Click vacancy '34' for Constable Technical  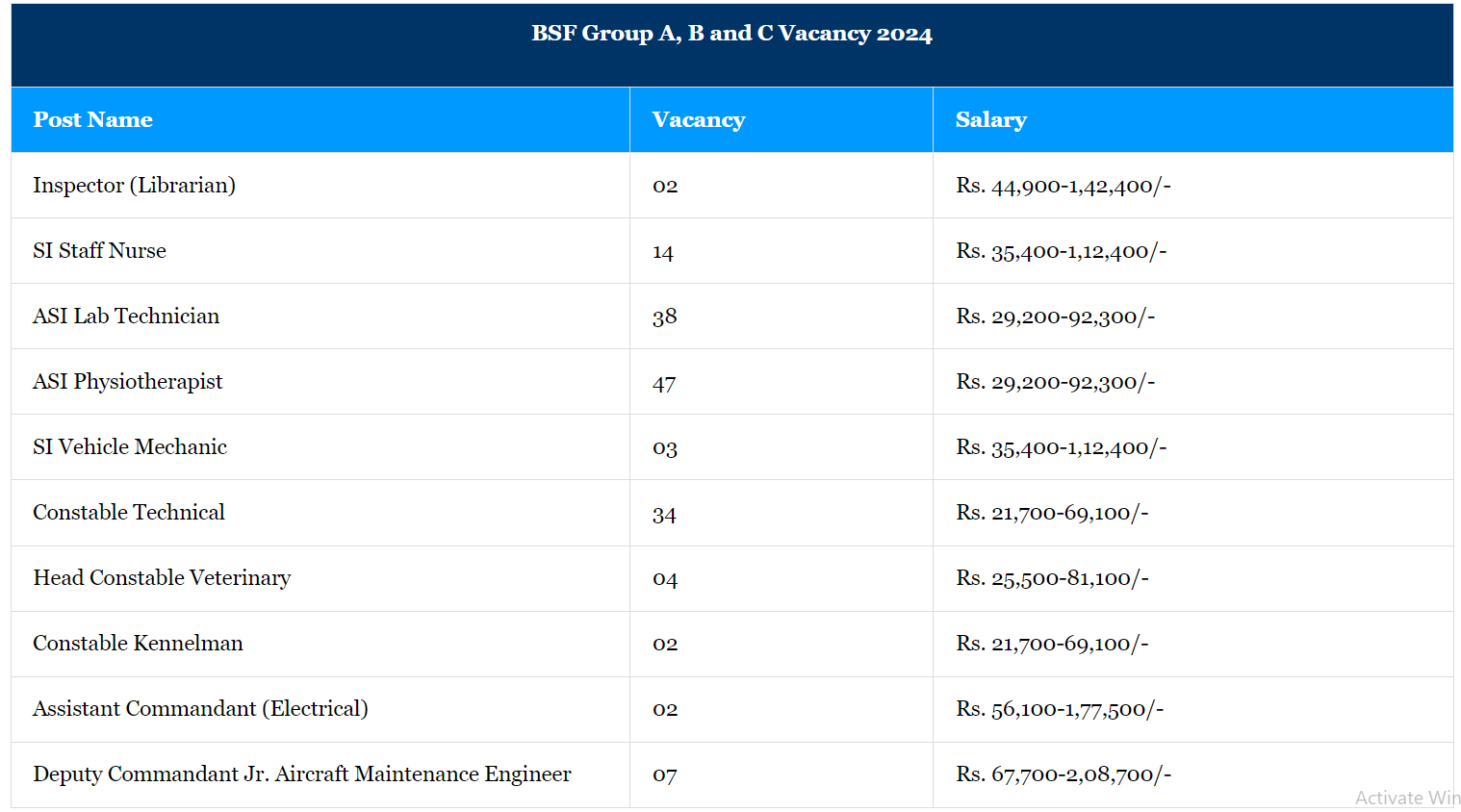[664, 515]
